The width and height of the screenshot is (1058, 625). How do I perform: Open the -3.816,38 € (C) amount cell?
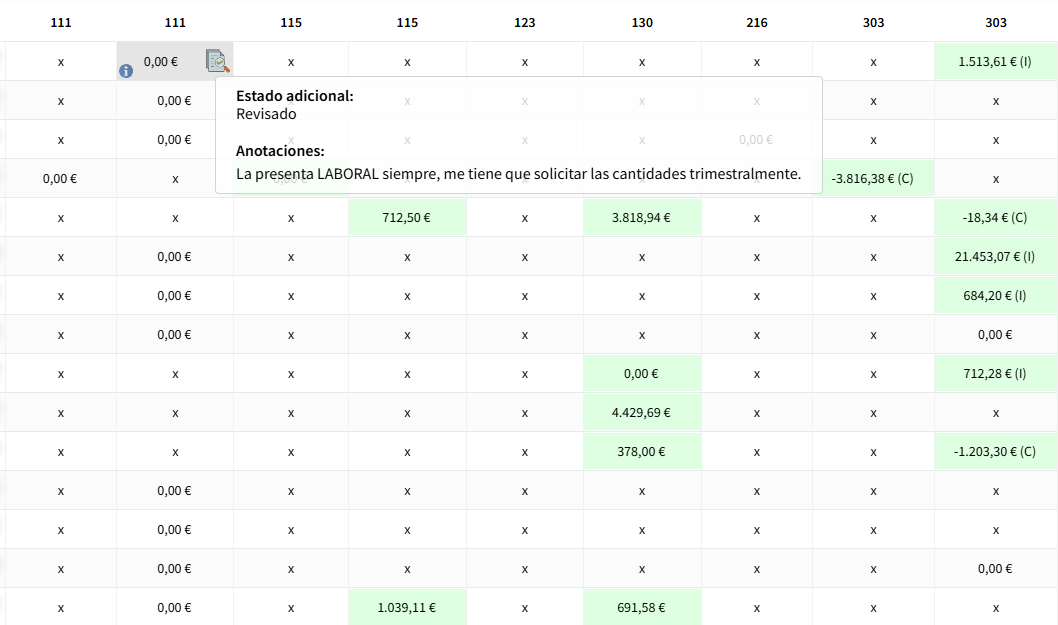[872, 178]
